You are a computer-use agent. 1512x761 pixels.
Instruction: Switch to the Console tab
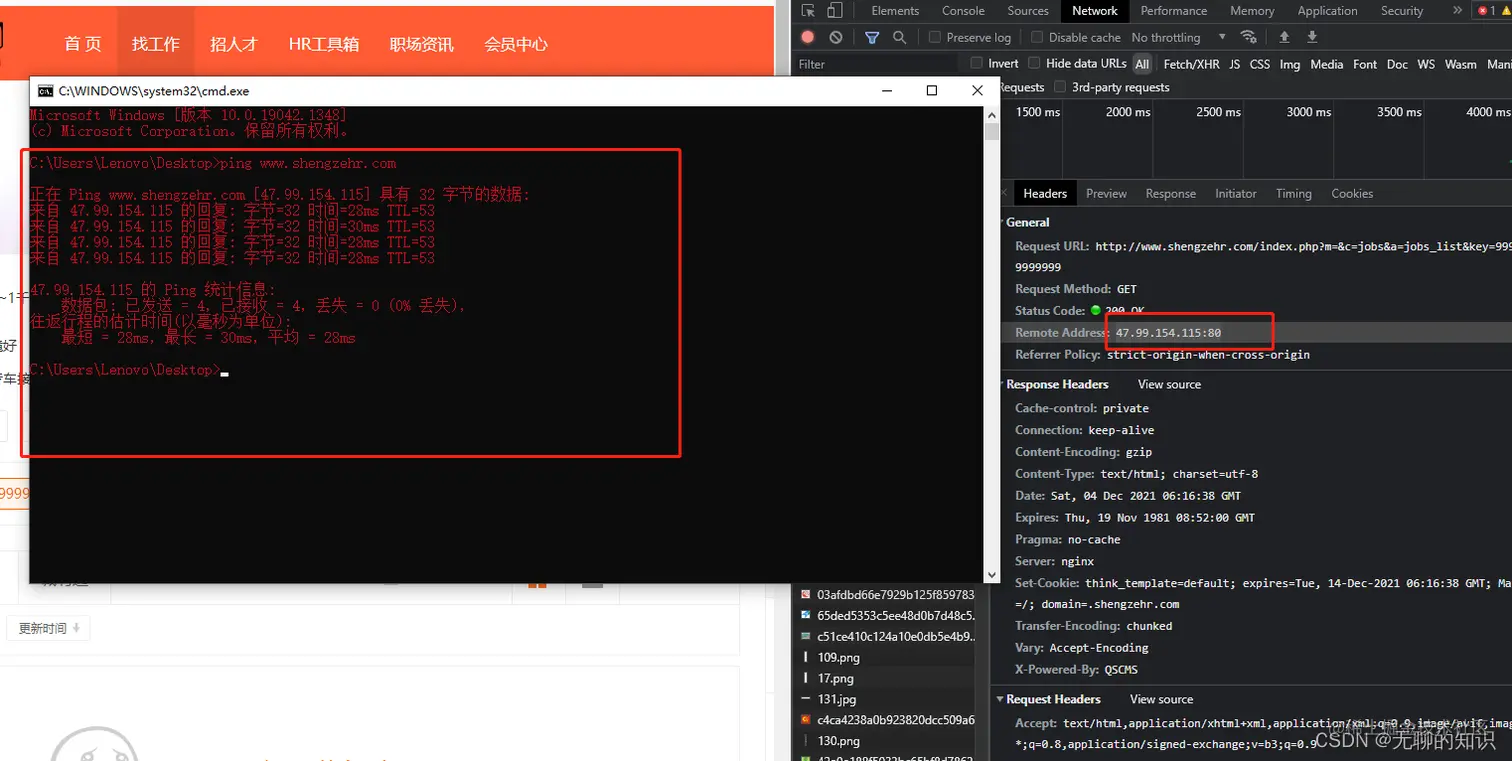point(964,11)
